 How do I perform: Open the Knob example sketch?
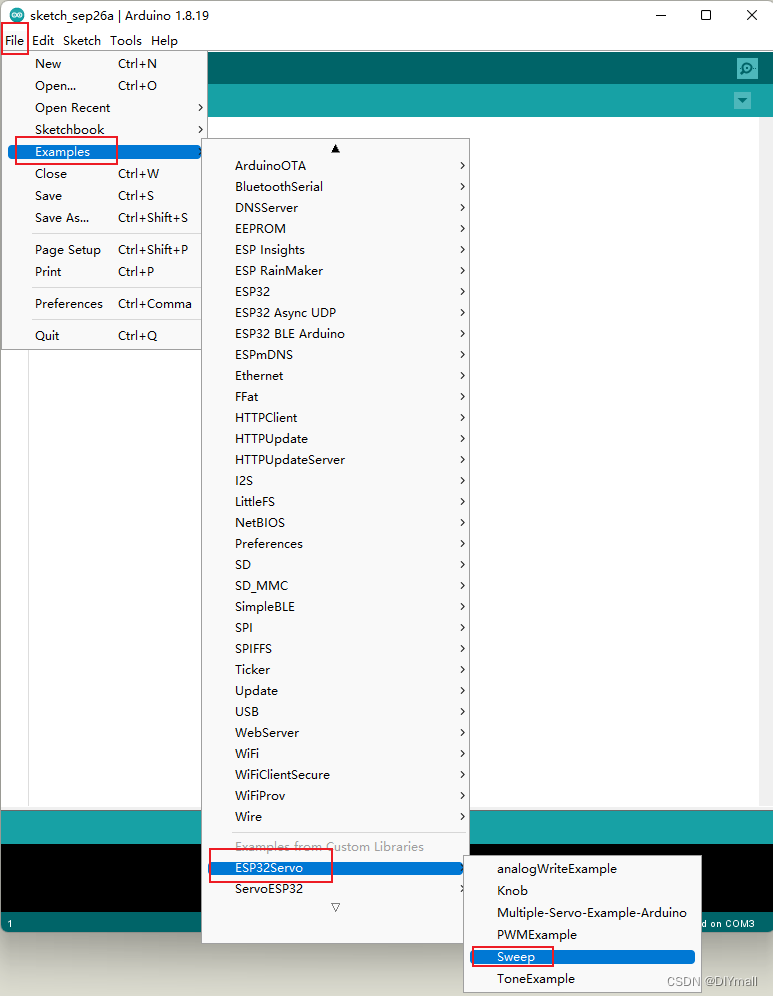coord(582,891)
